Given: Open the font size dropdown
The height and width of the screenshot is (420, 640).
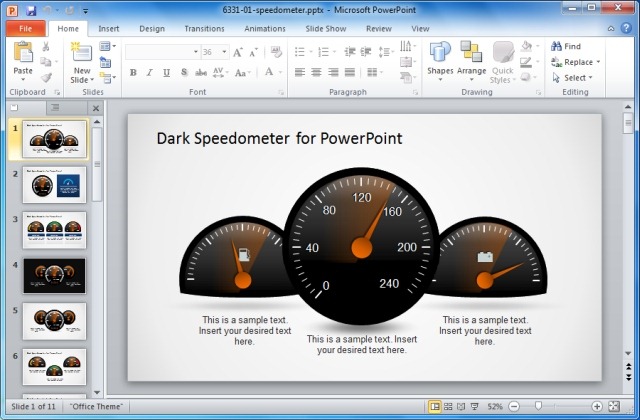Looking at the screenshot, I should click(x=224, y=52).
